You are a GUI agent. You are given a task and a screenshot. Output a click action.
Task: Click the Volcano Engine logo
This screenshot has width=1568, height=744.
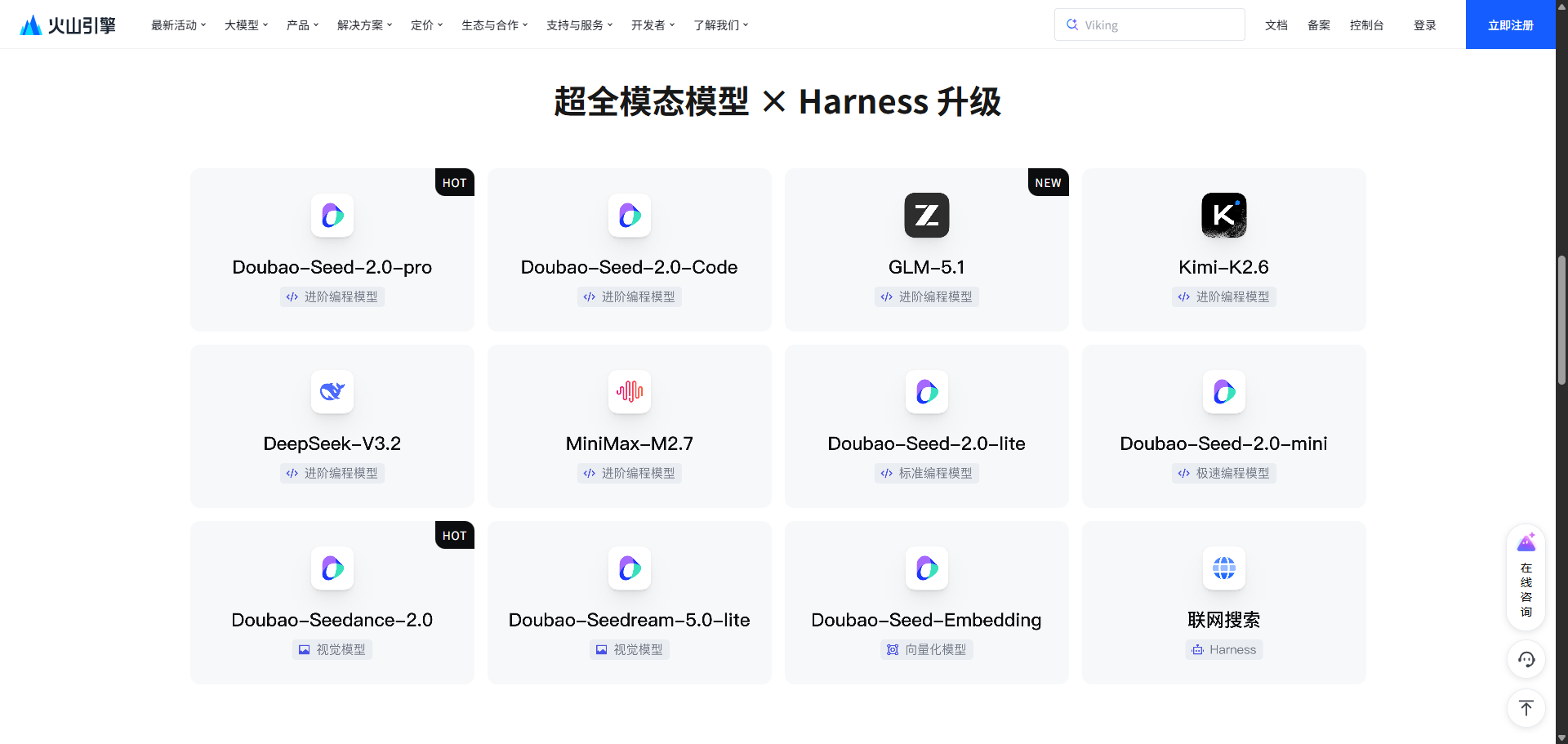68,25
